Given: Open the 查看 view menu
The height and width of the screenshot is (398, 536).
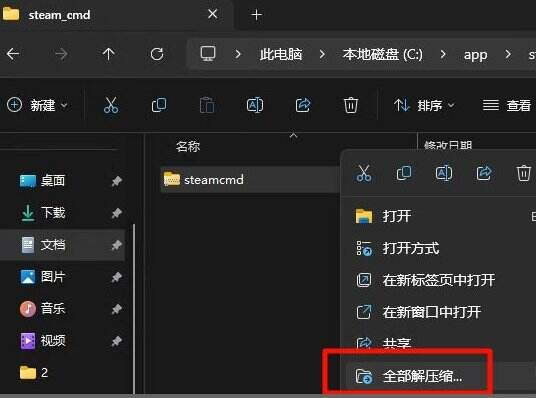Looking at the screenshot, I should point(507,105).
